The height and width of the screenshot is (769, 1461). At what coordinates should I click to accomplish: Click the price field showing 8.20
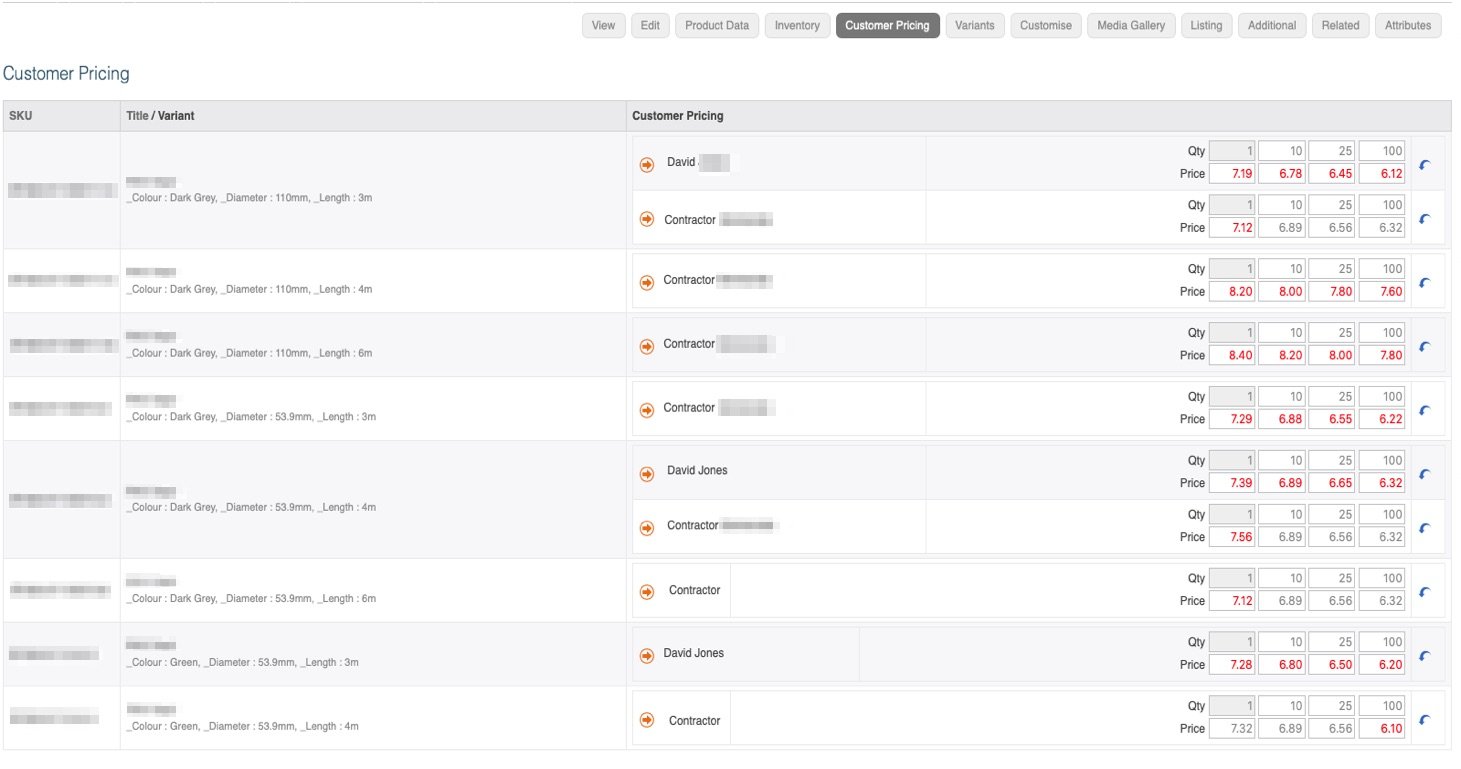[1232, 292]
